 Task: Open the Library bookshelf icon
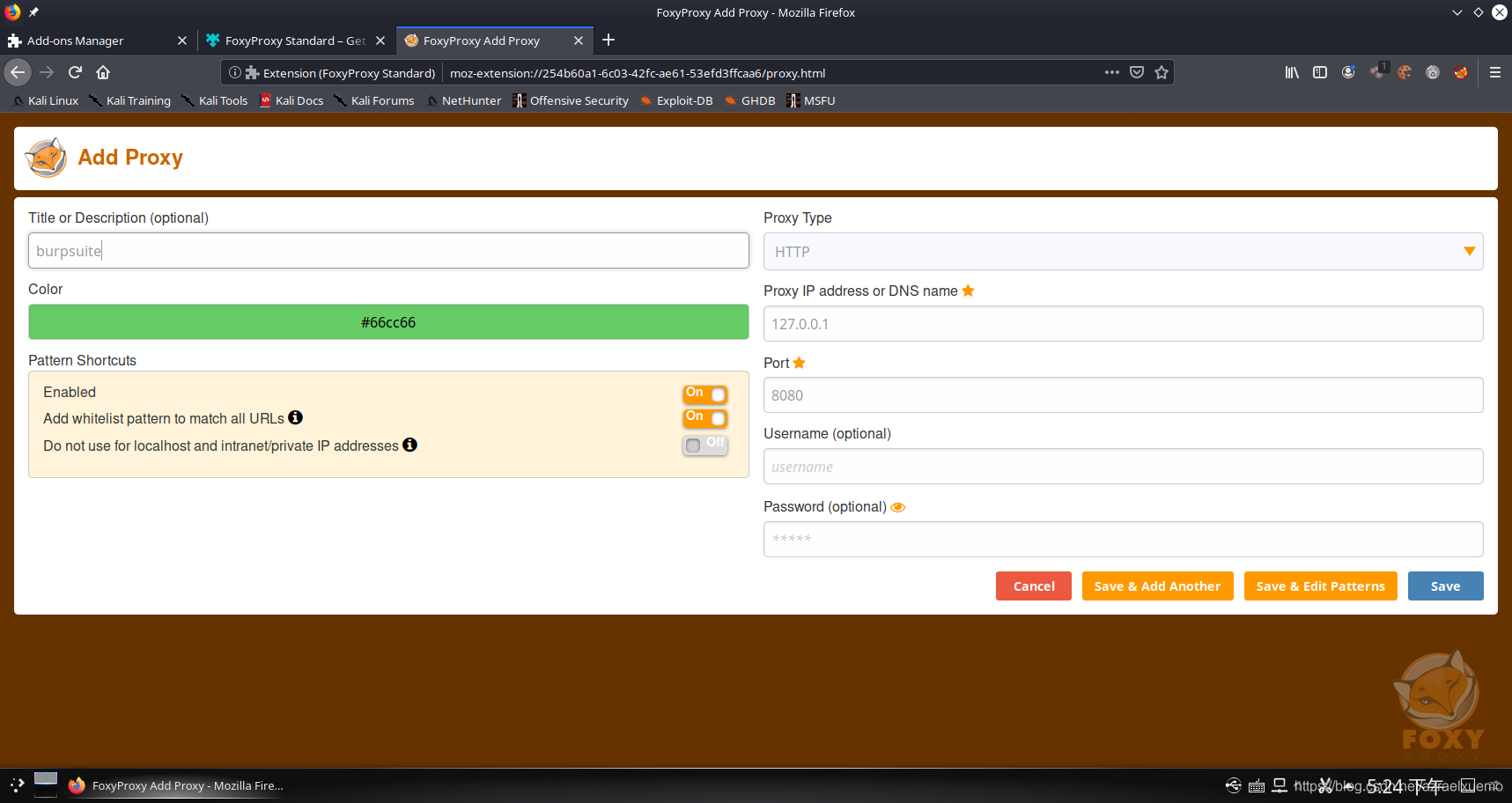[1292, 72]
